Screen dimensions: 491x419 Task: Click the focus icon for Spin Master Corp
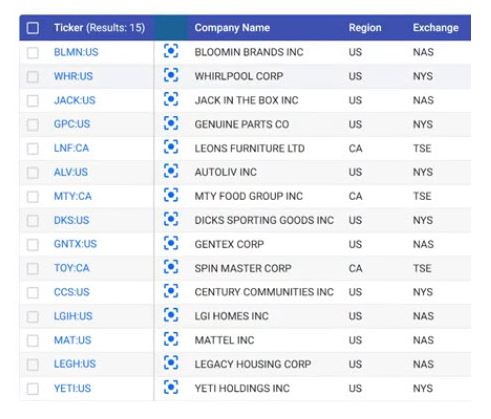tap(171, 267)
